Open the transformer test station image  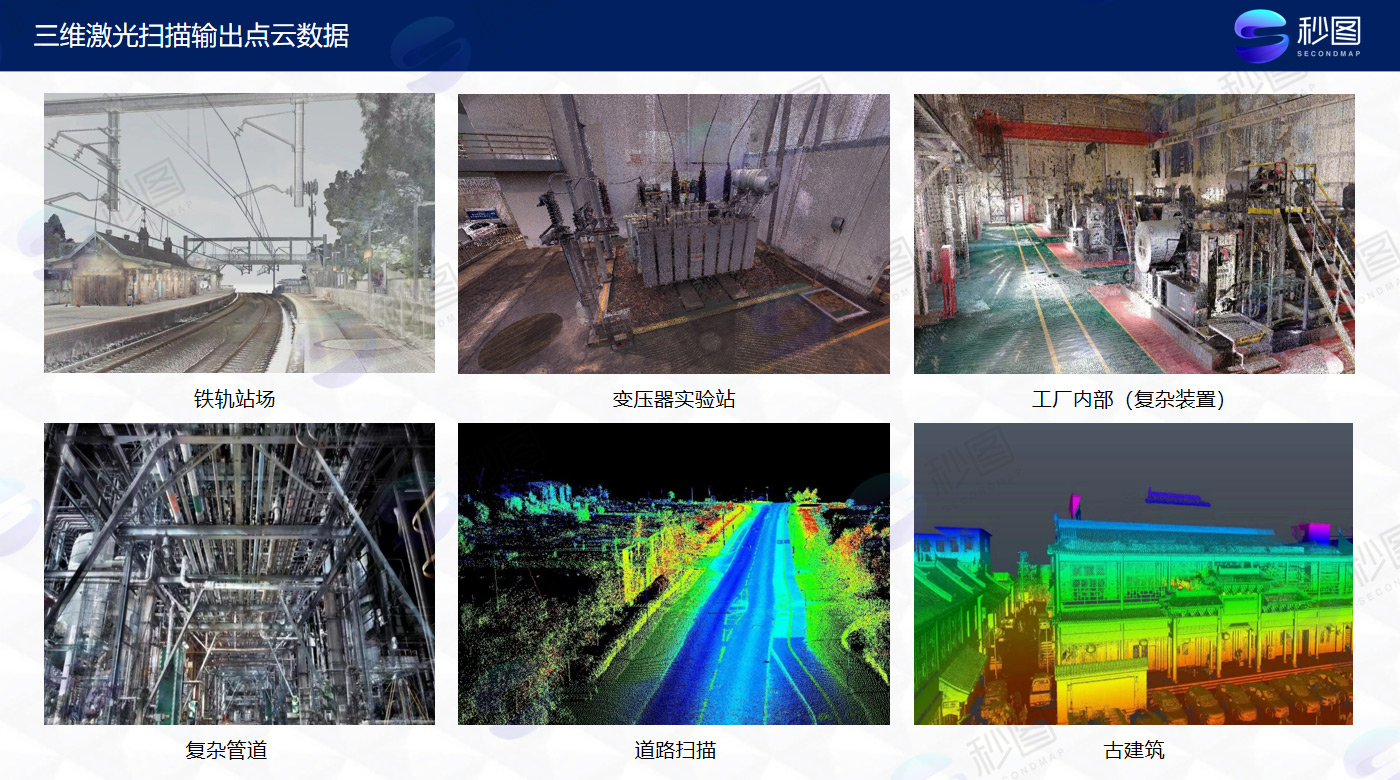point(673,233)
